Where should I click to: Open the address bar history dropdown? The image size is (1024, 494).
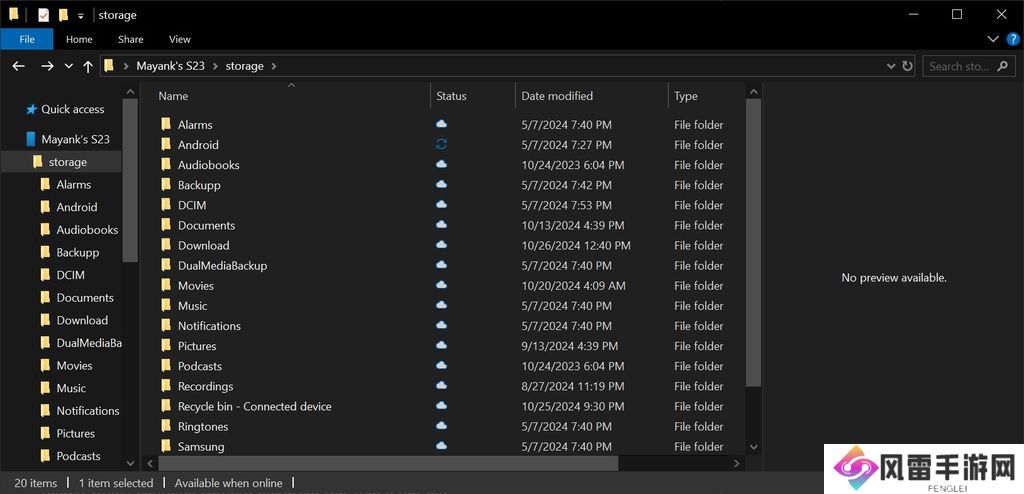891,66
